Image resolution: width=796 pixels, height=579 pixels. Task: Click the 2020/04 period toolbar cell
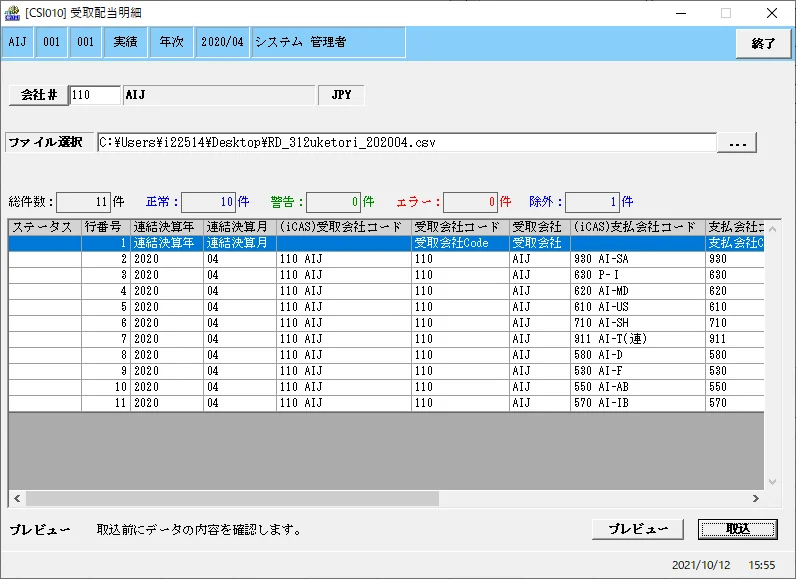[x=222, y=42]
